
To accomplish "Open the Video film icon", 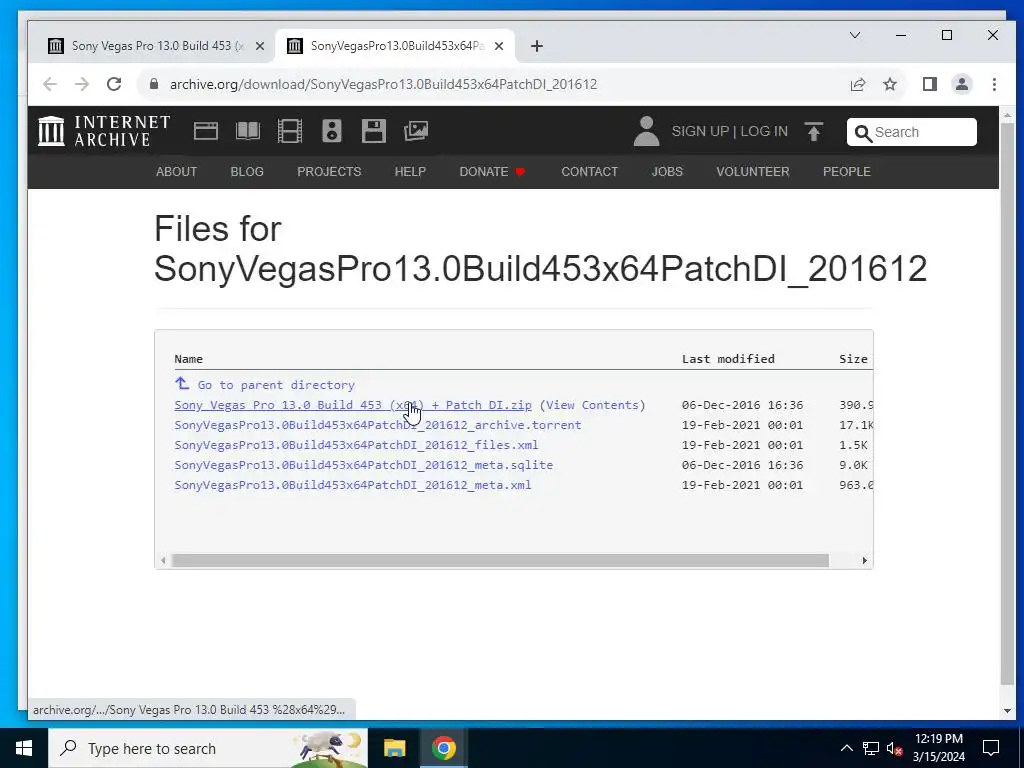I will point(289,131).
